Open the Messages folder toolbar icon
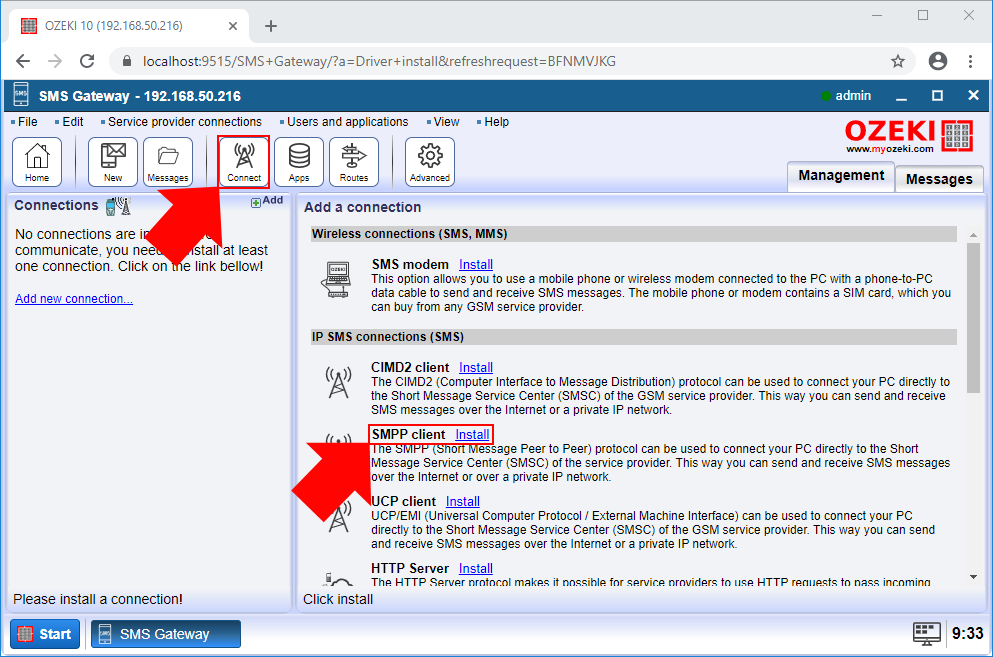Viewport: 993px width, 657px height. click(x=167, y=160)
